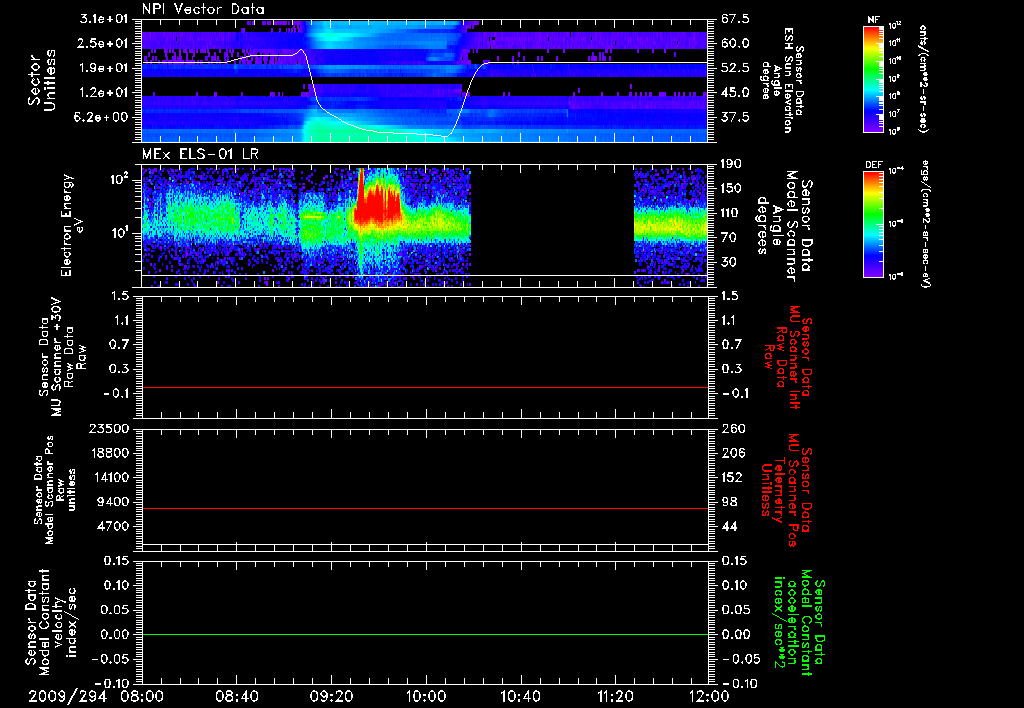Click the "12:00" time axis label
Viewport: 1024px width, 708px height.
(709, 696)
